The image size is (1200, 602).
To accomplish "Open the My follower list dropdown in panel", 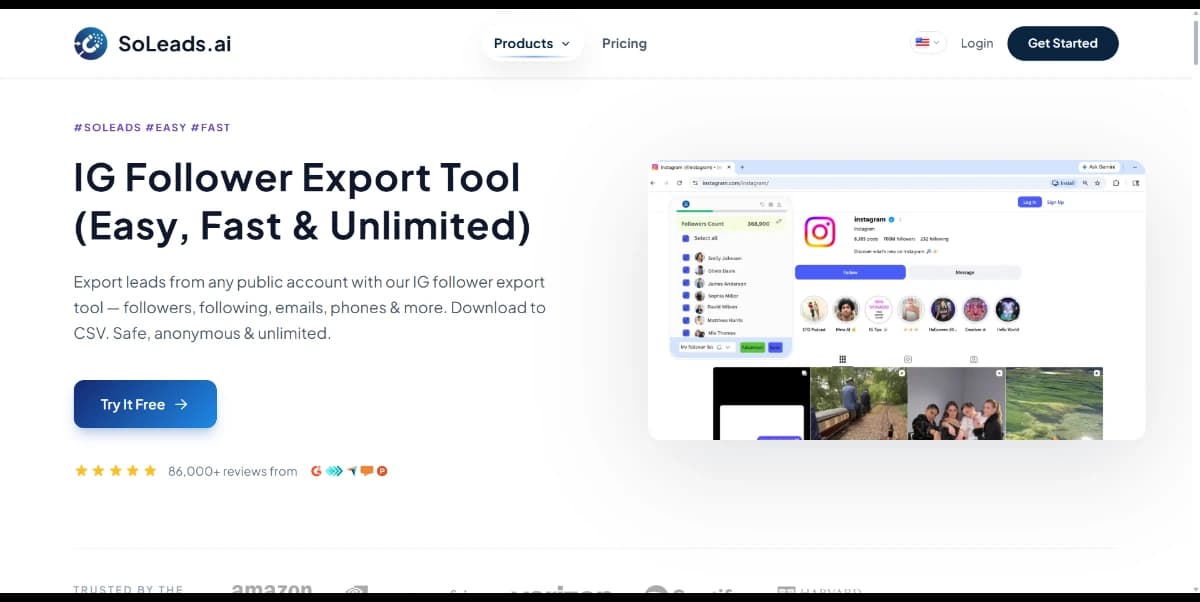I will point(706,347).
